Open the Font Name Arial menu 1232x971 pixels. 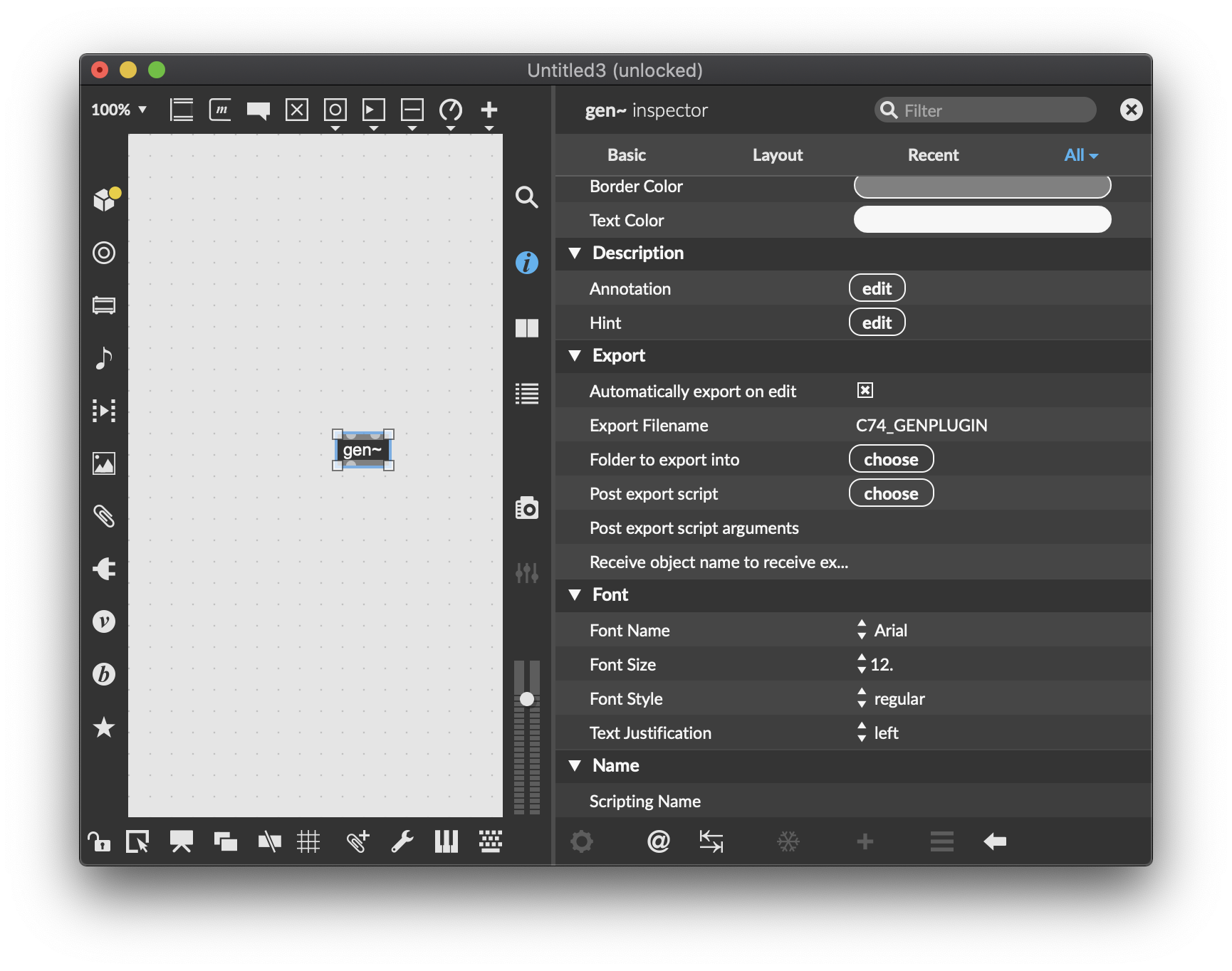pos(883,630)
